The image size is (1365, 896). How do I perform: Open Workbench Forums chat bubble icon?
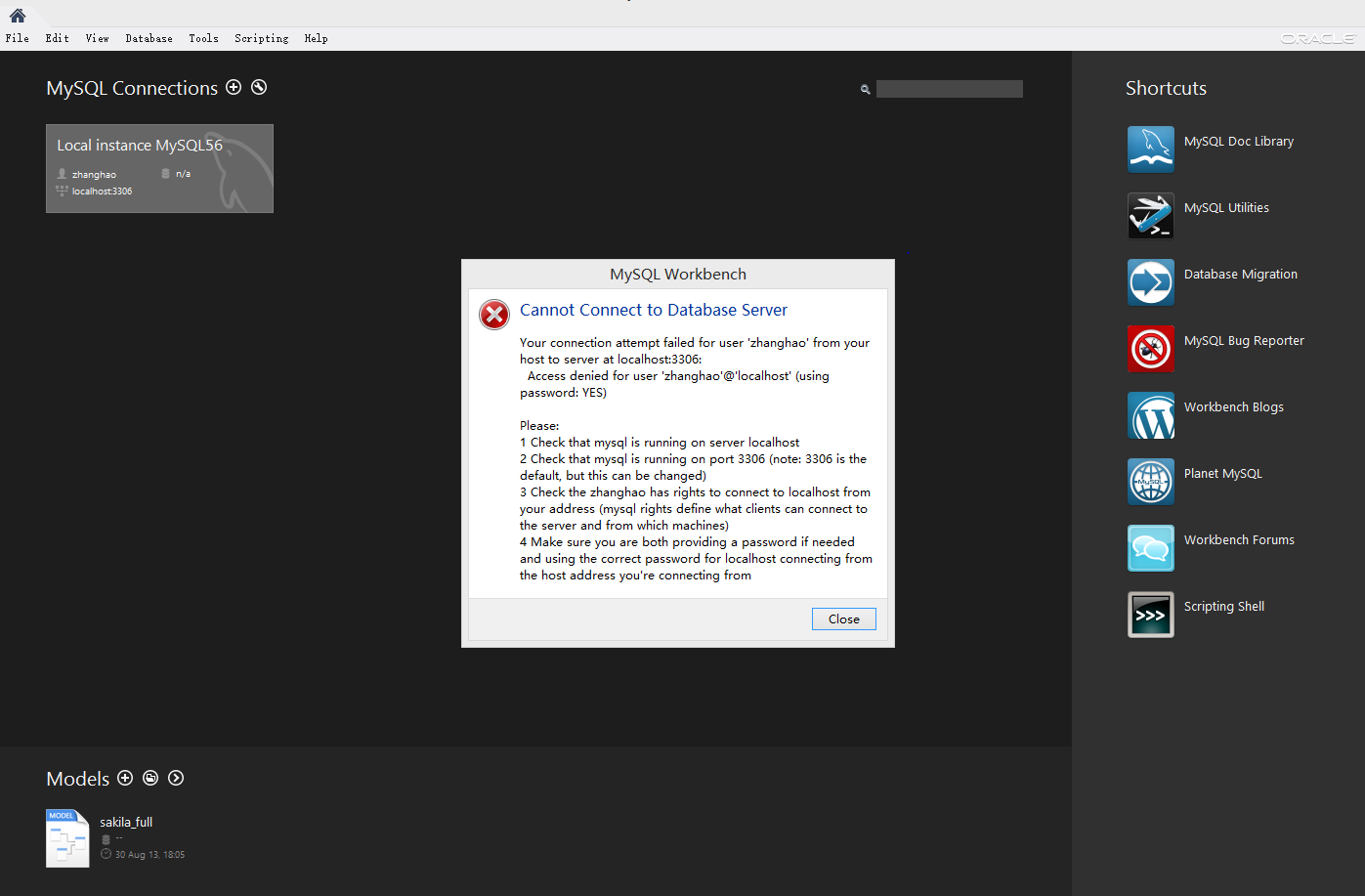click(1151, 548)
